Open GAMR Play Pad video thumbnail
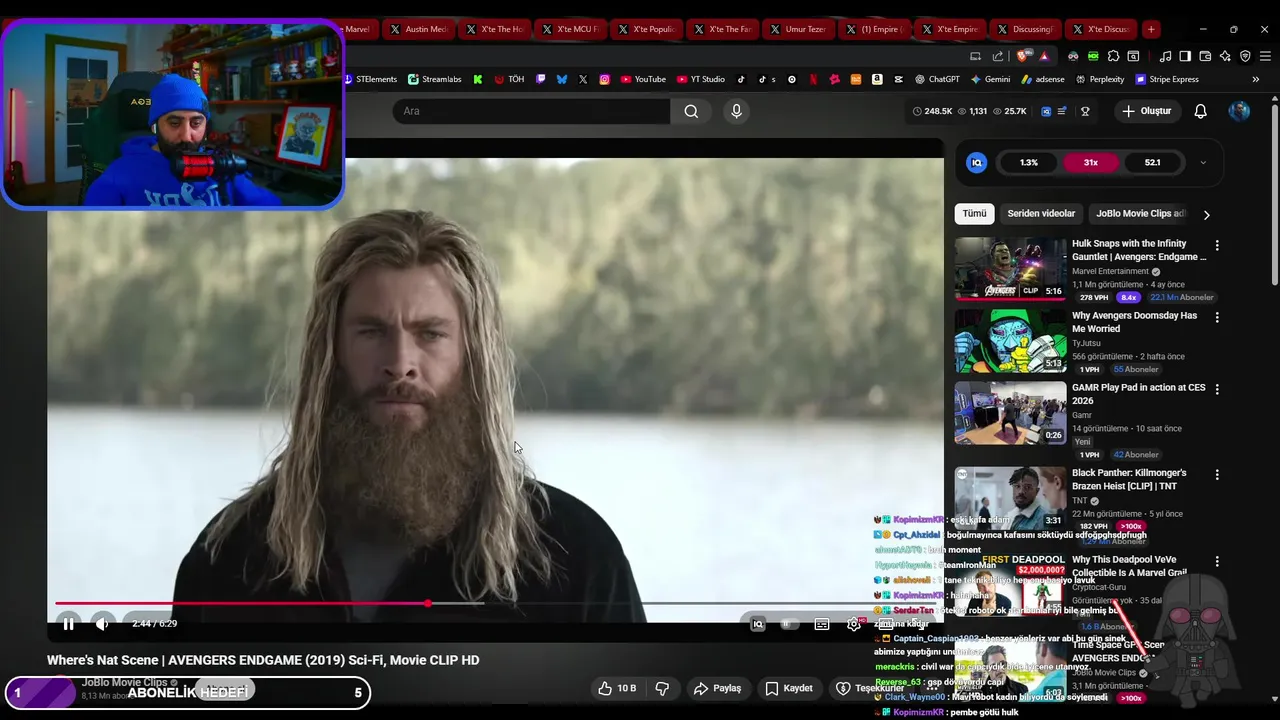Screen dimensions: 1280x720 (1010, 412)
